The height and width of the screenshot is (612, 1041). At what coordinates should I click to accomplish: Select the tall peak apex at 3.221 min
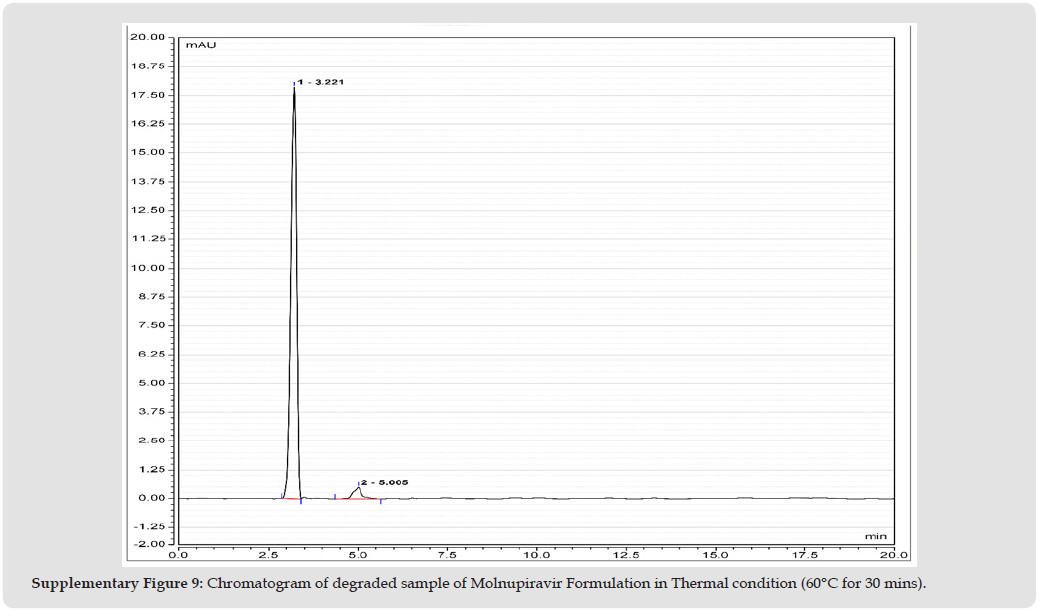(x=294, y=90)
